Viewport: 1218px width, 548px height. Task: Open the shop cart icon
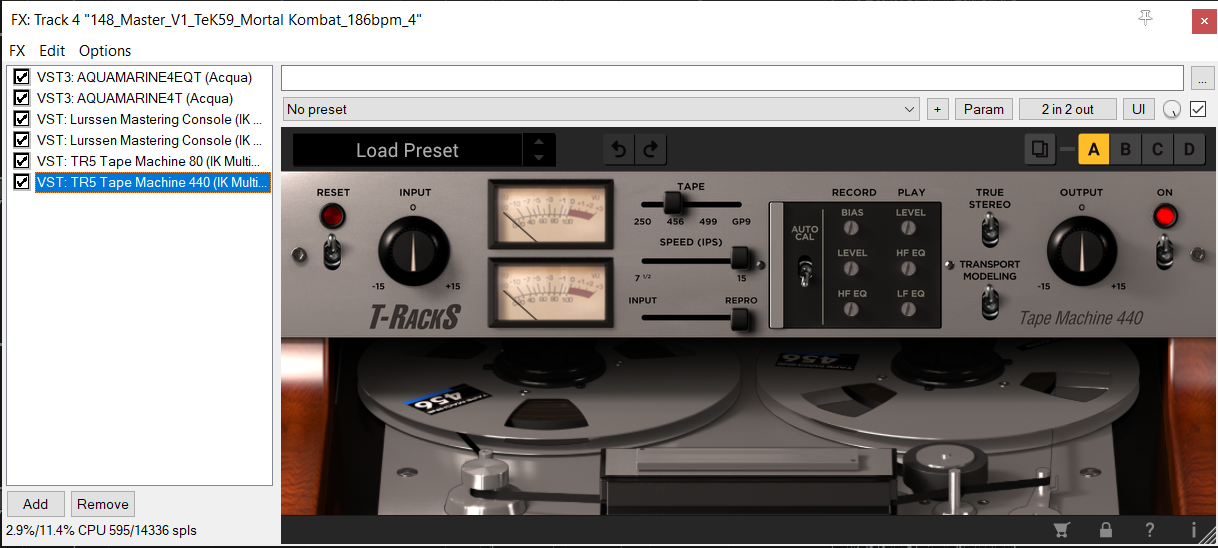[x=1064, y=530]
